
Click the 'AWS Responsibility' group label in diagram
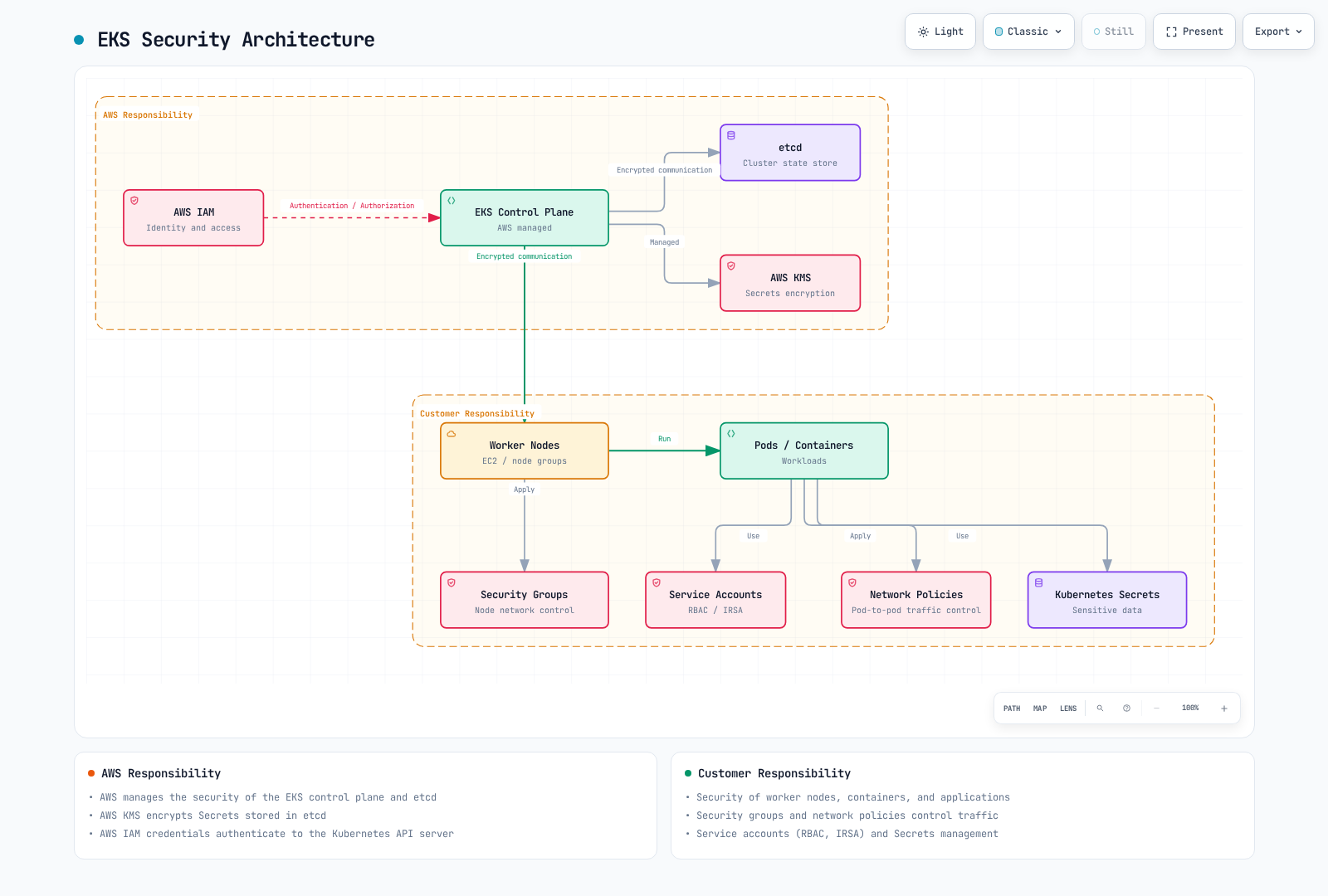point(148,115)
